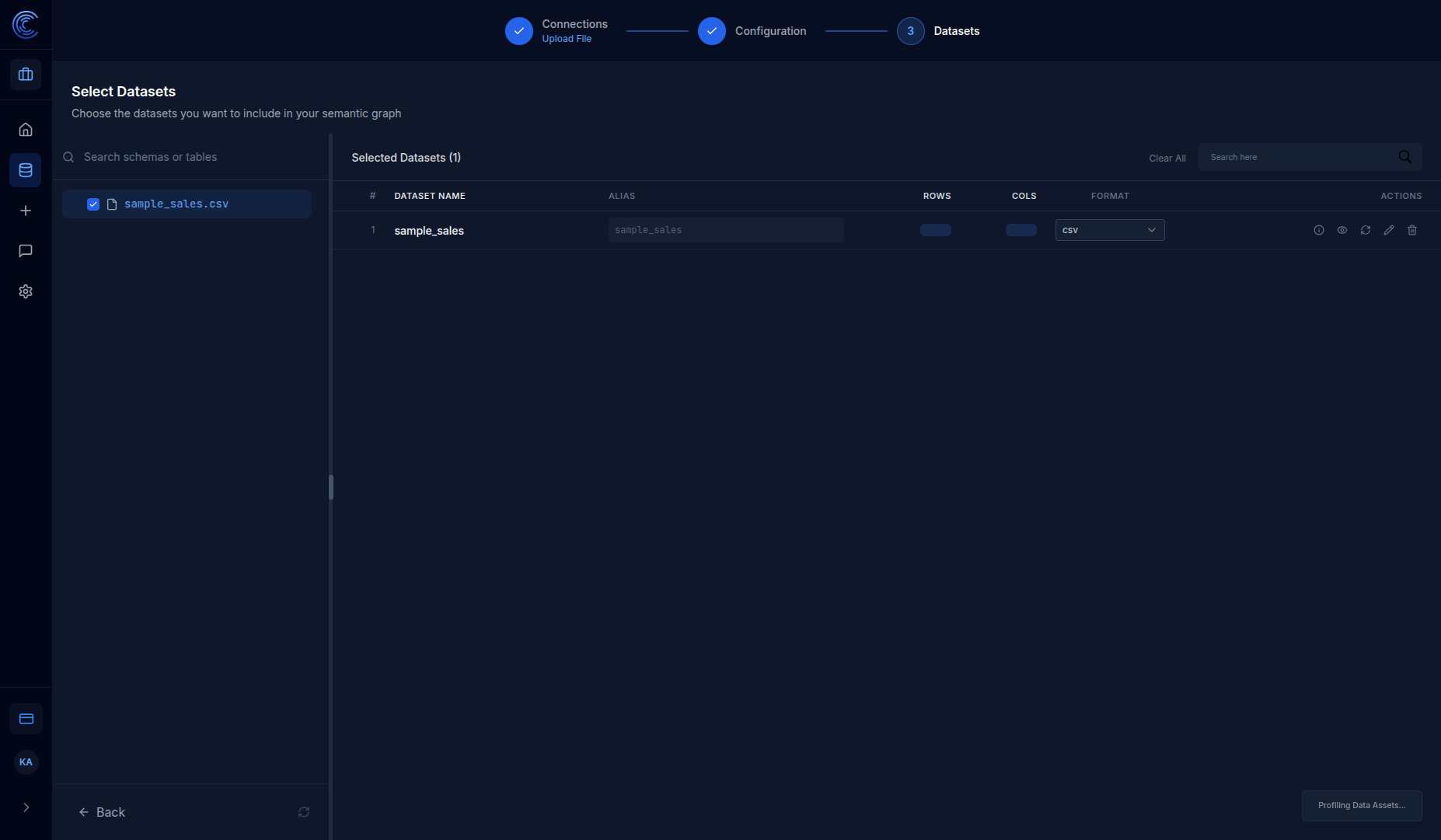This screenshot has width=1441, height=840.
Task: Click the COLS column header
Action: (1024, 196)
